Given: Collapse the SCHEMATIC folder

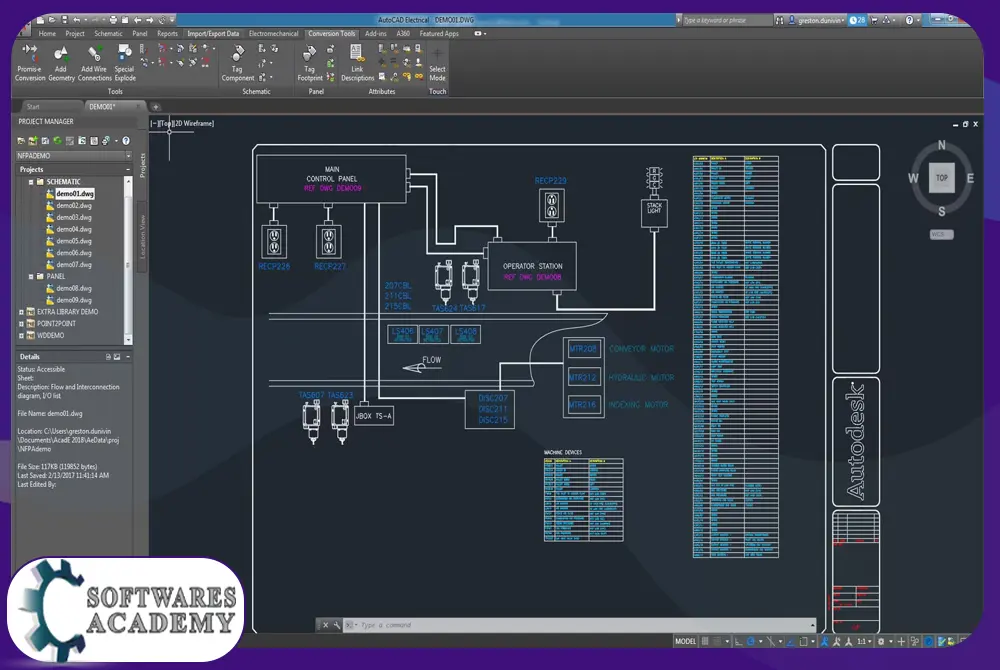Looking at the screenshot, I should click(x=31, y=182).
